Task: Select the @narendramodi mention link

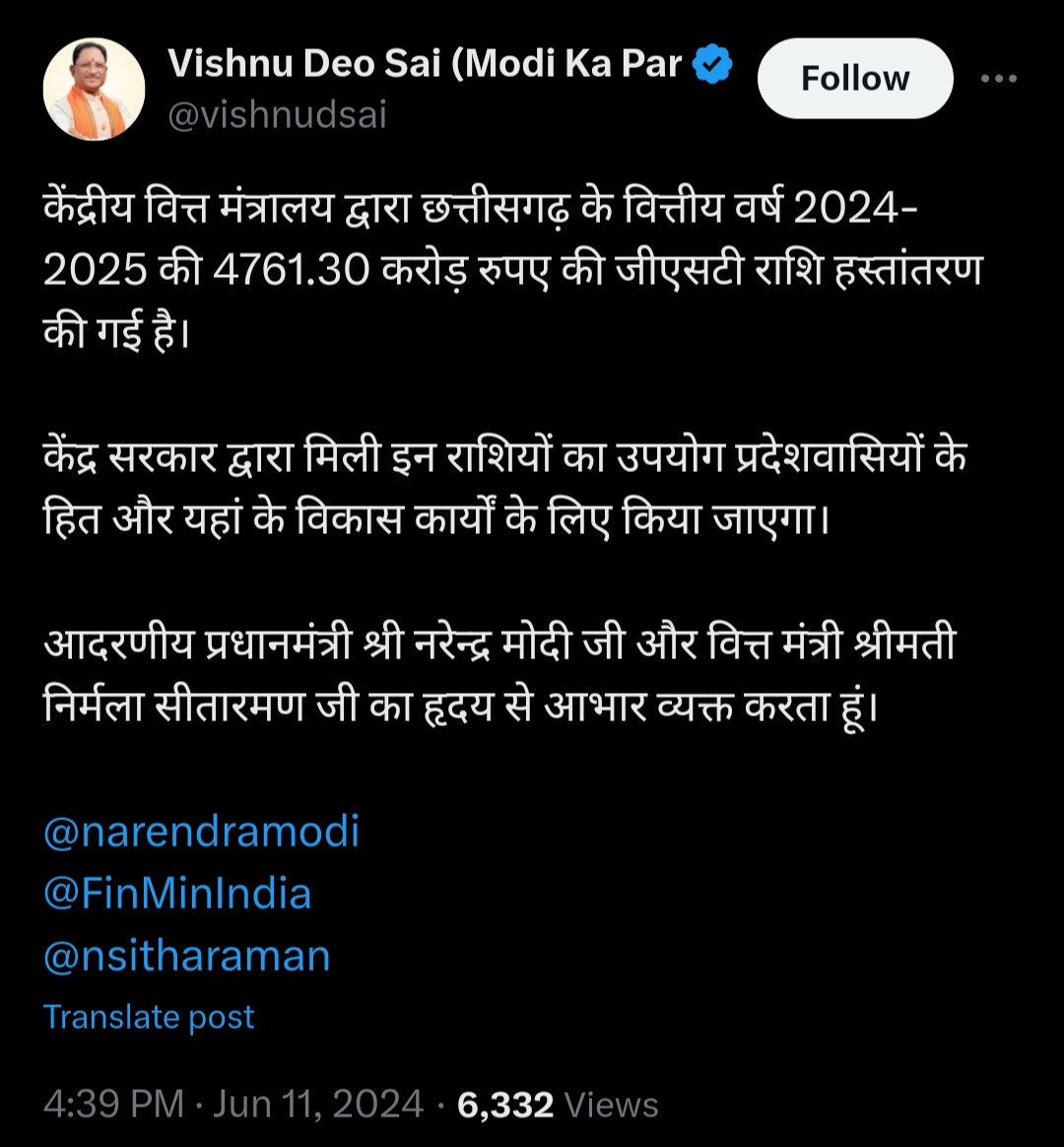Action: 200,832
